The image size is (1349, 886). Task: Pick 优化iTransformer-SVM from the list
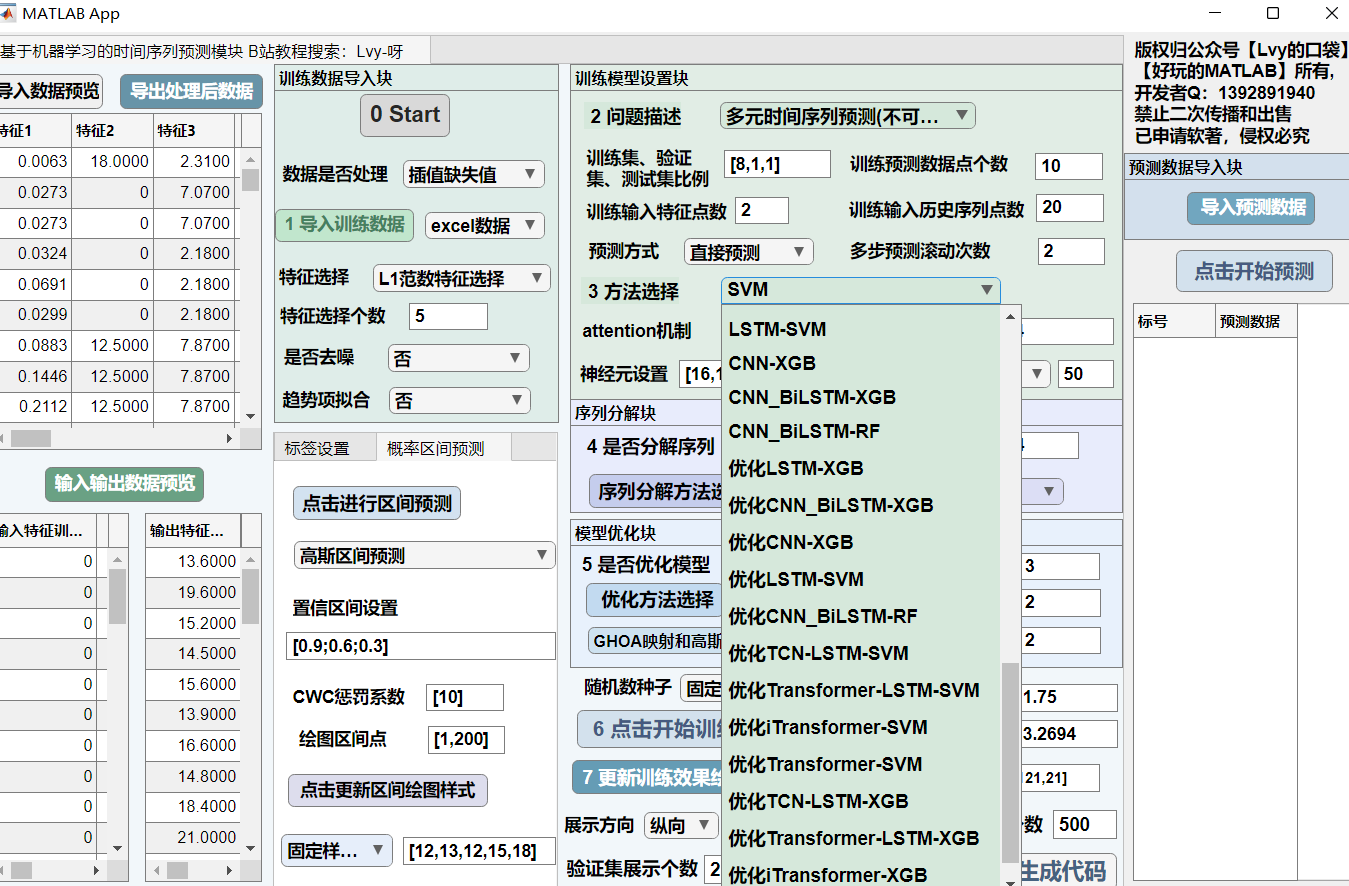pos(827,727)
